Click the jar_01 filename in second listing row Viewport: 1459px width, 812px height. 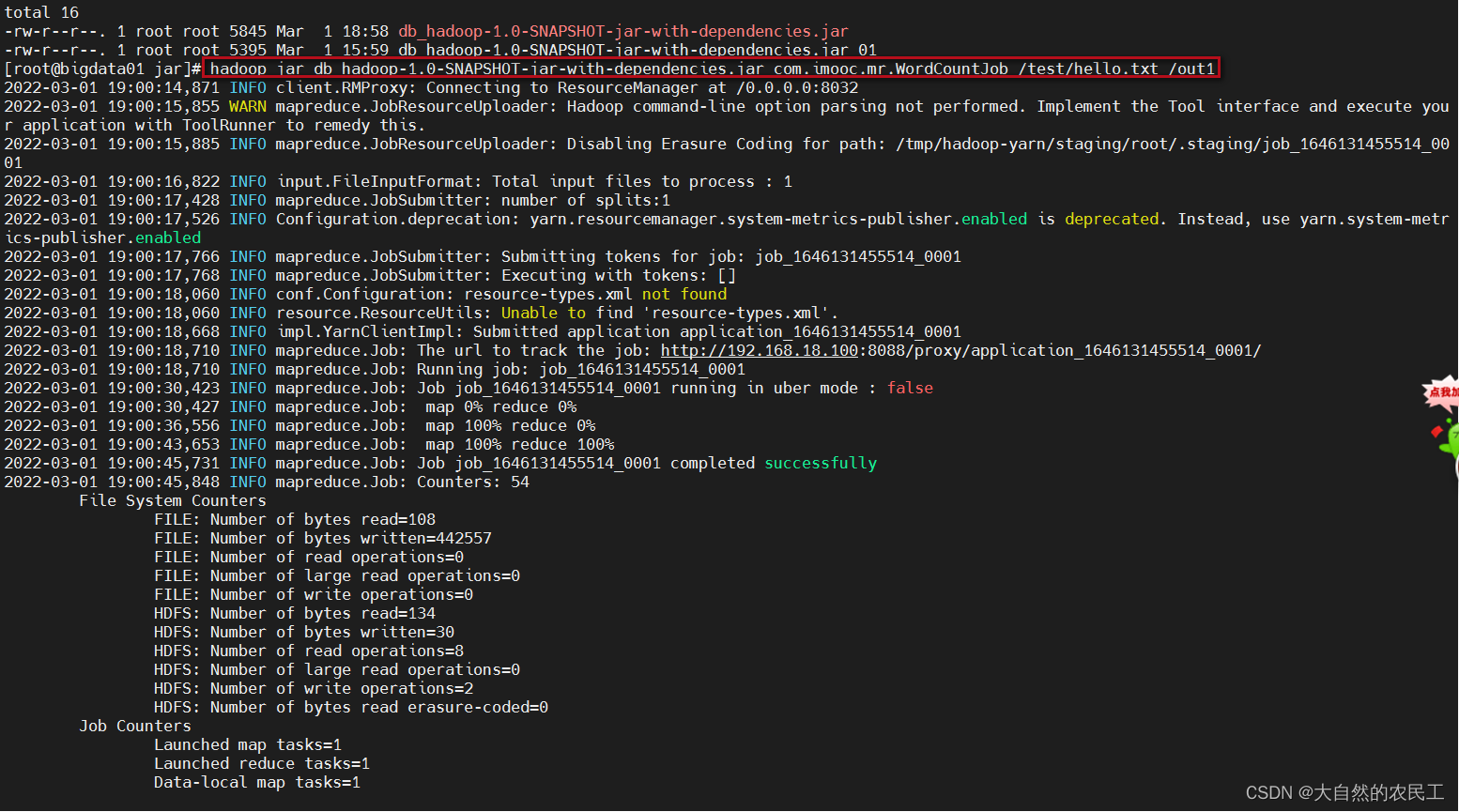coord(637,50)
